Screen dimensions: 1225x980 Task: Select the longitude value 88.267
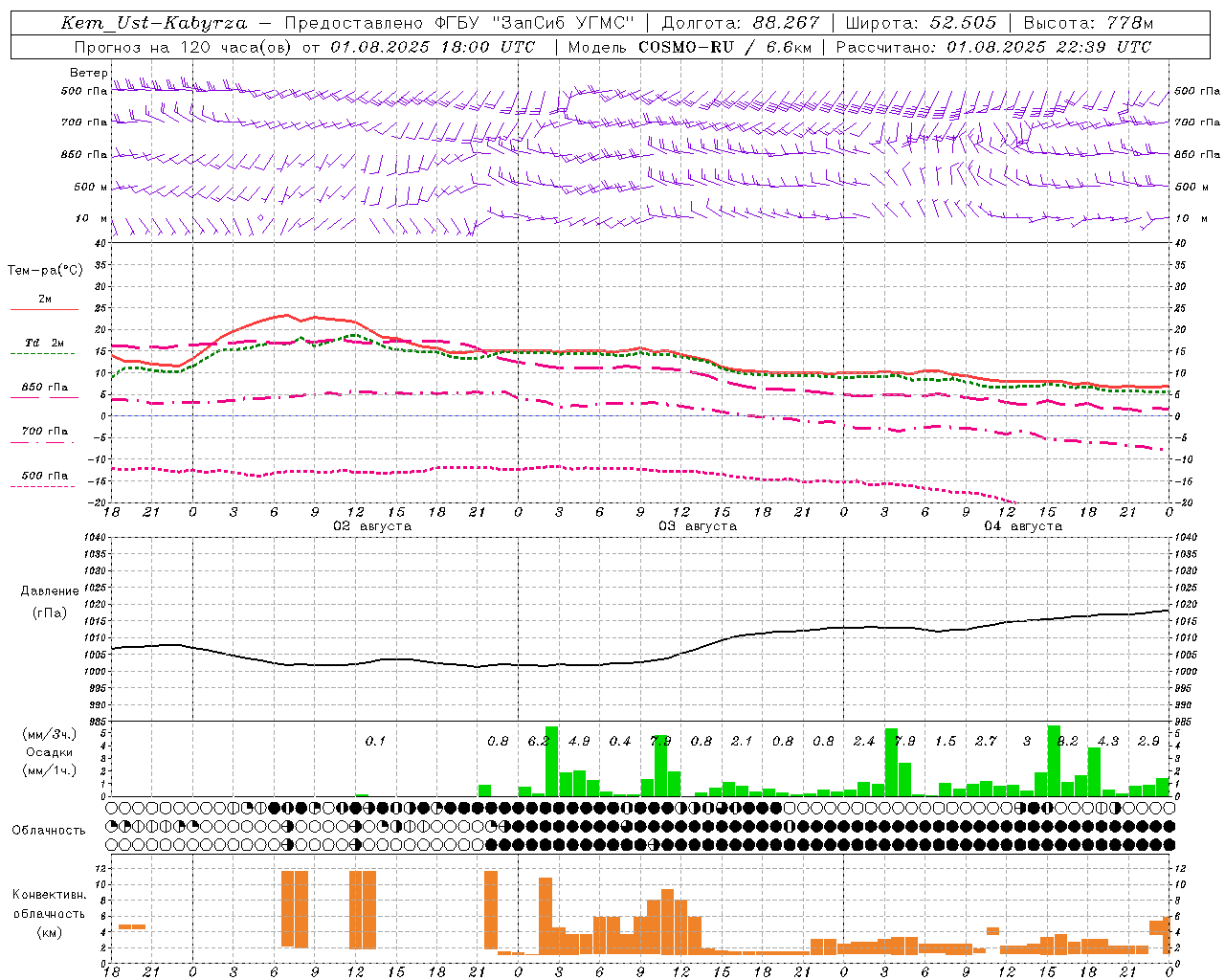point(787,23)
